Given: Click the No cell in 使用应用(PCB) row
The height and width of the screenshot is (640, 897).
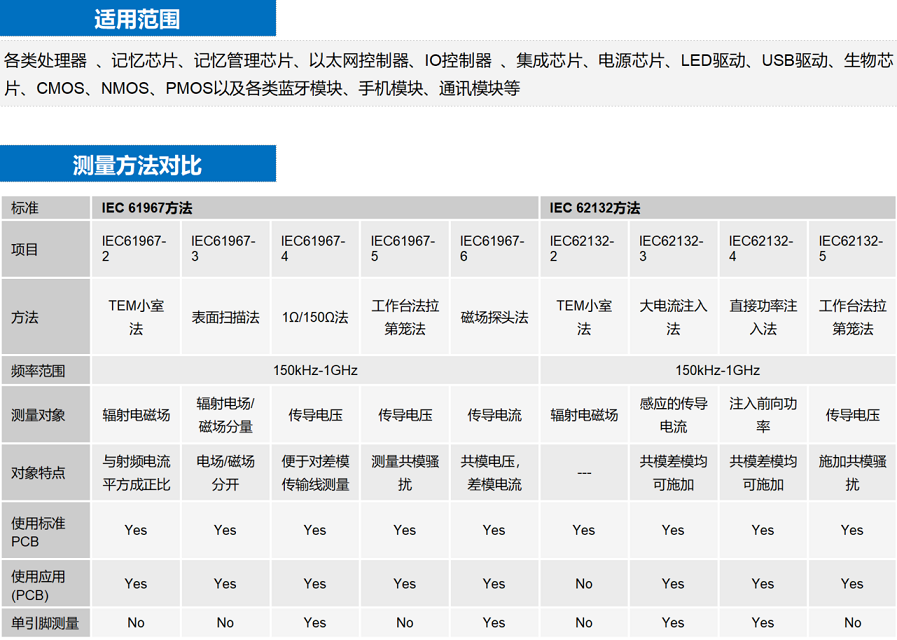Looking at the screenshot, I should [x=584, y=584].
